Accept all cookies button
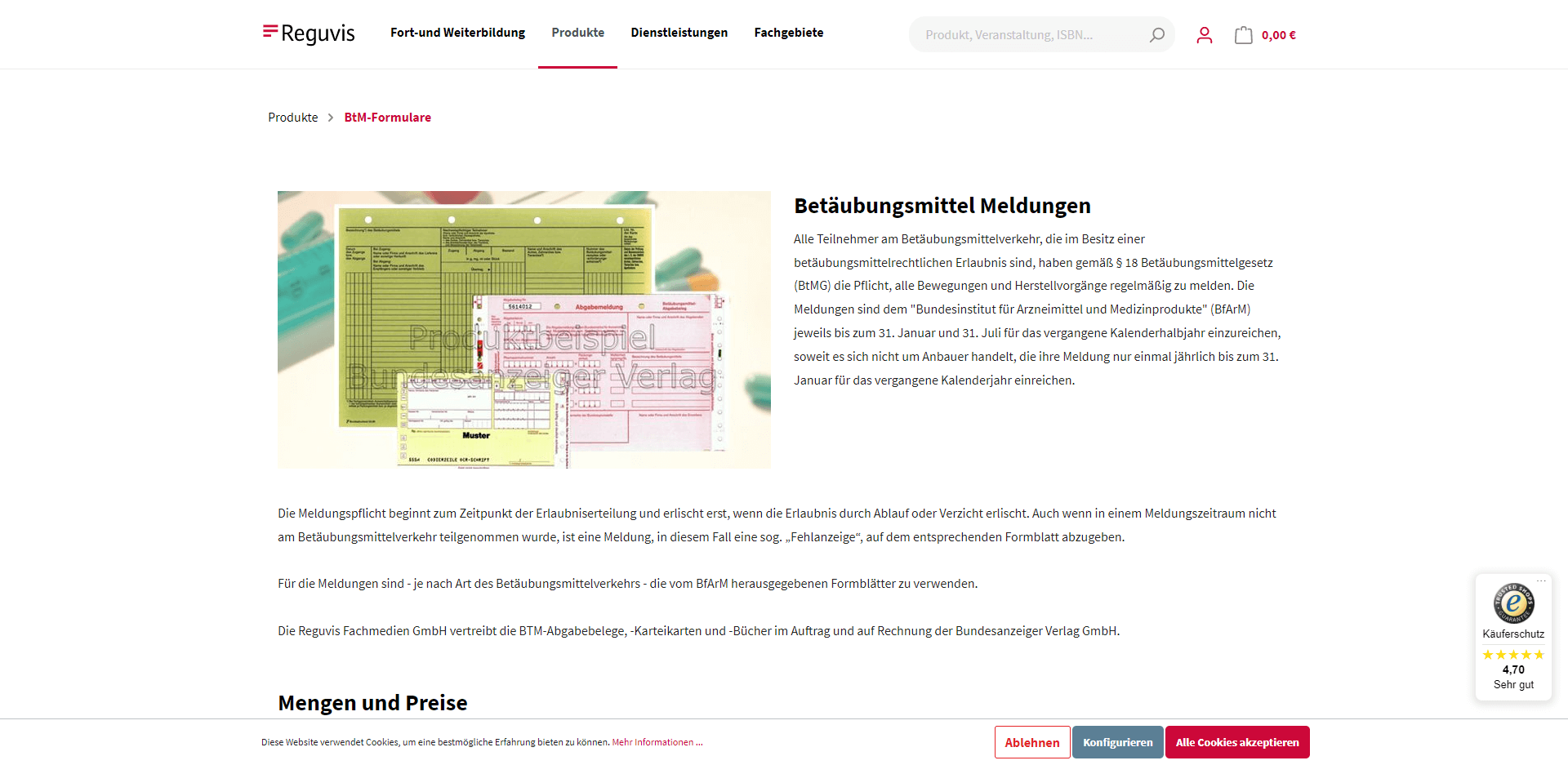Screen dimensions: 1568x765 click(x=1237, y=742)
